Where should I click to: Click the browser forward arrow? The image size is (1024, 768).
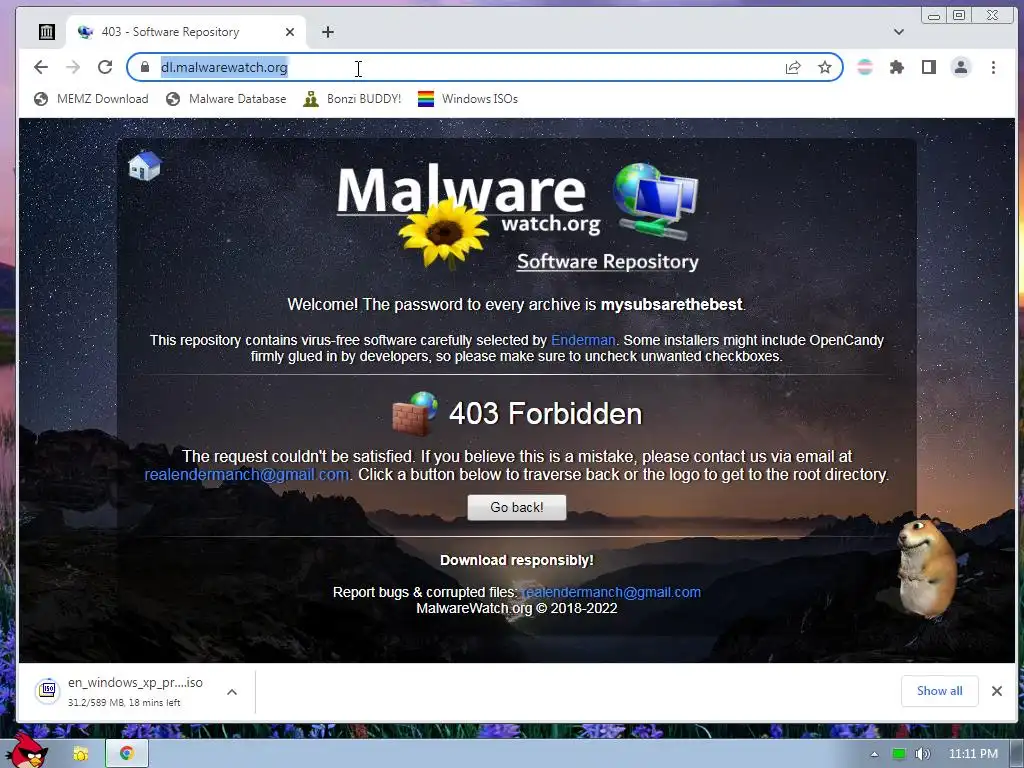(x=73, y=67)
